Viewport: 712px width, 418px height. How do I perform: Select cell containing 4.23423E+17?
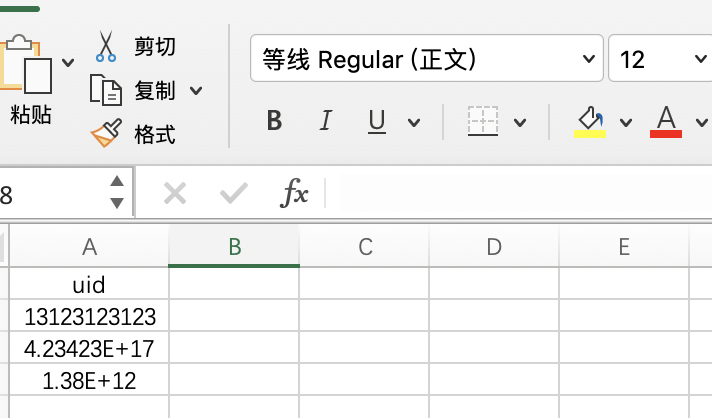(x=89, y=348)
